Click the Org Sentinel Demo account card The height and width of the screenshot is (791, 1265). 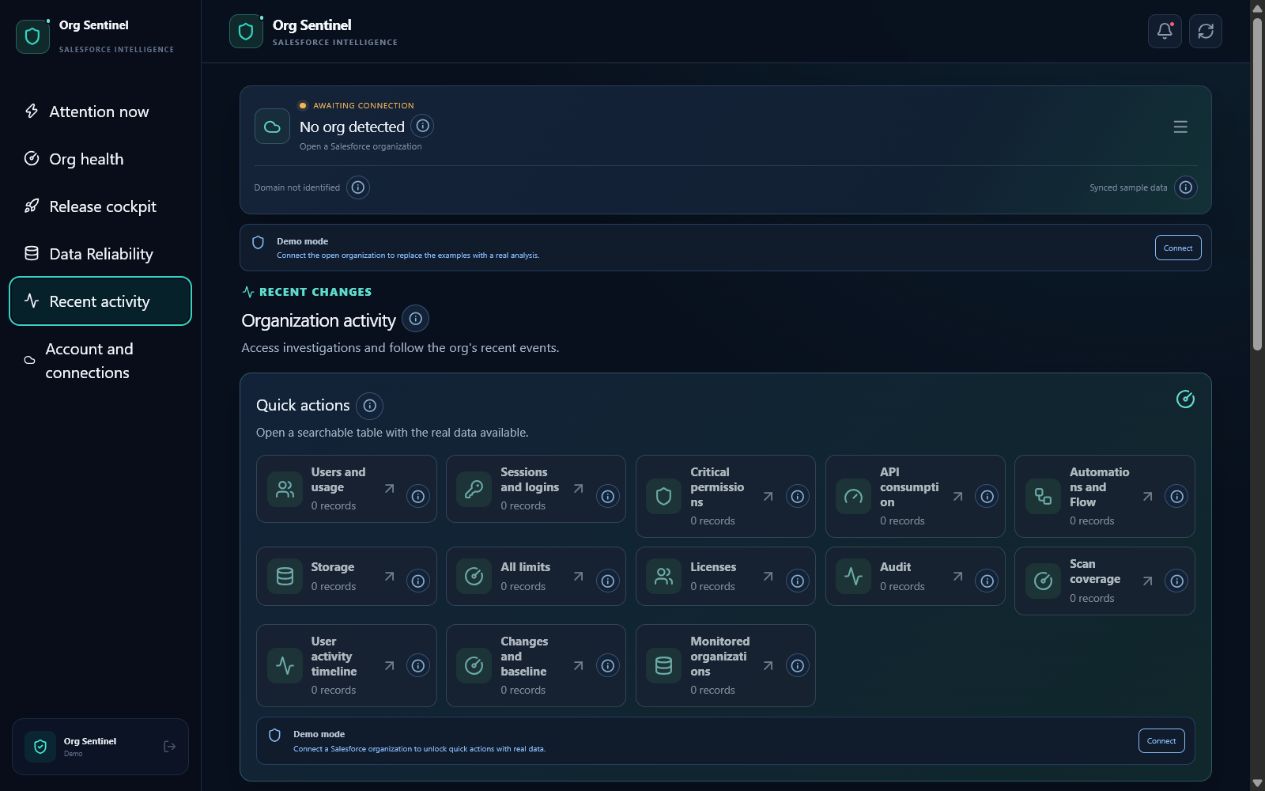(x=100, y=746)
